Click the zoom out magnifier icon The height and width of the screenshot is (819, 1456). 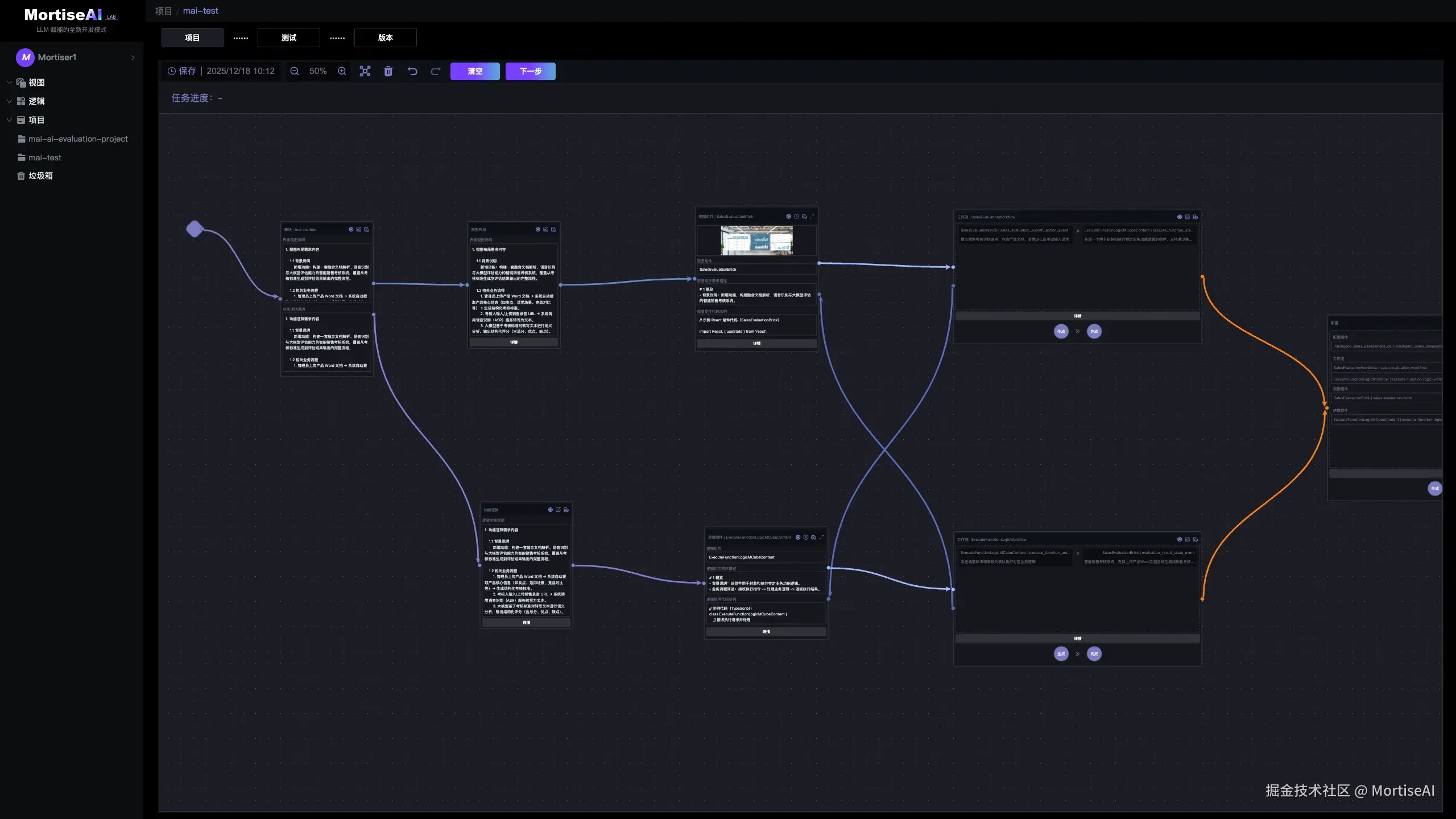coord(294,71)
